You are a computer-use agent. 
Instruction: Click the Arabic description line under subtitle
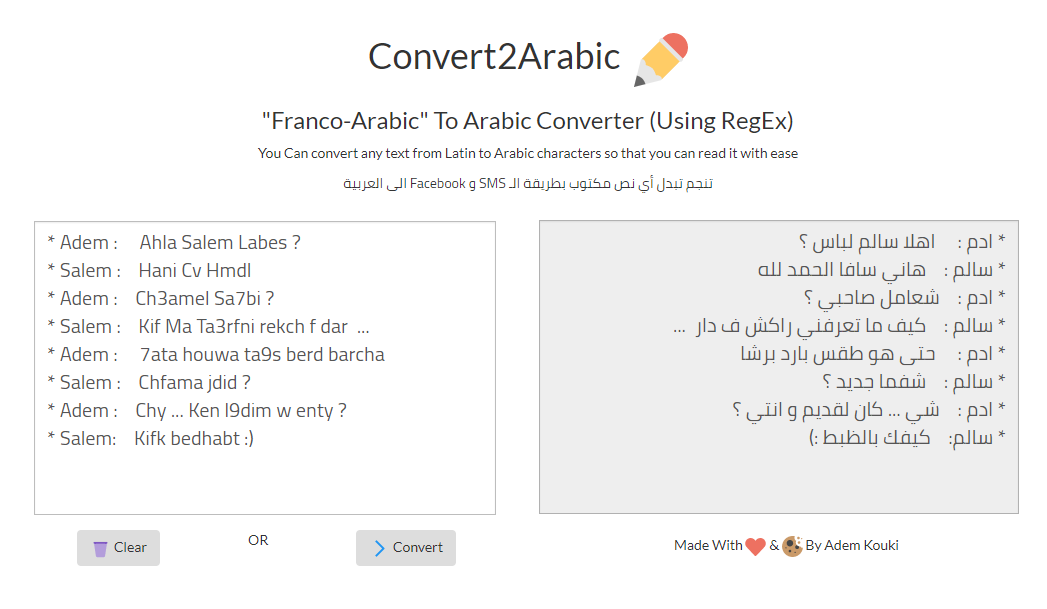(x=528, y=184)
